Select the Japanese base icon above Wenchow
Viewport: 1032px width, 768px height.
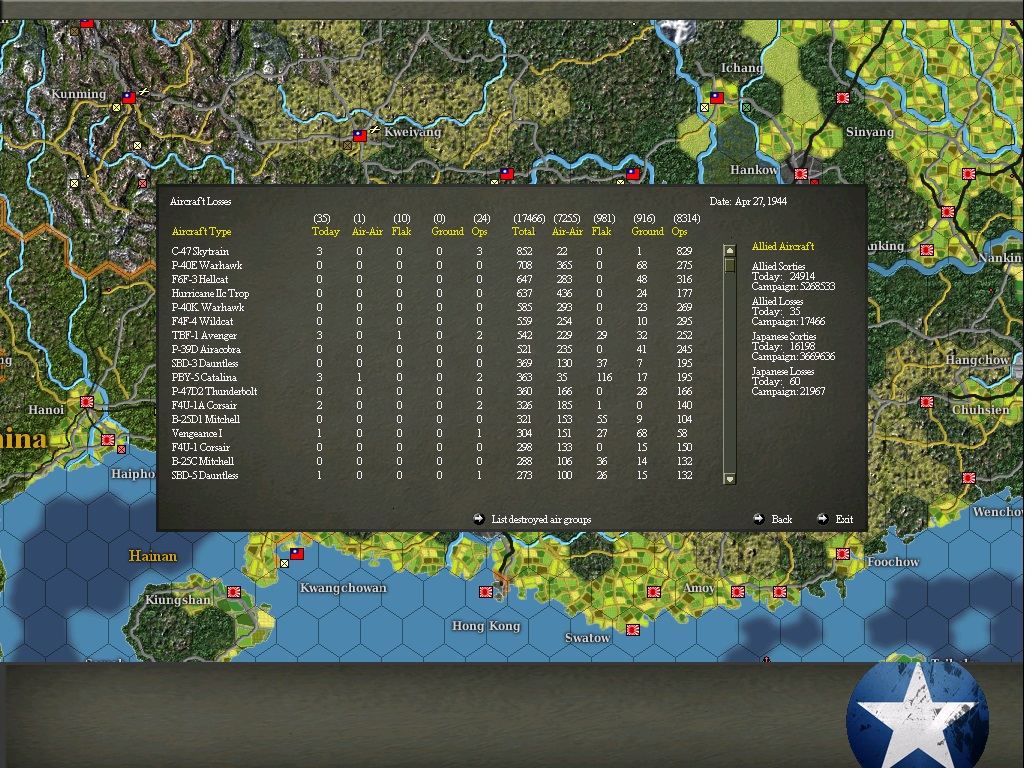[x=969, y=478]
